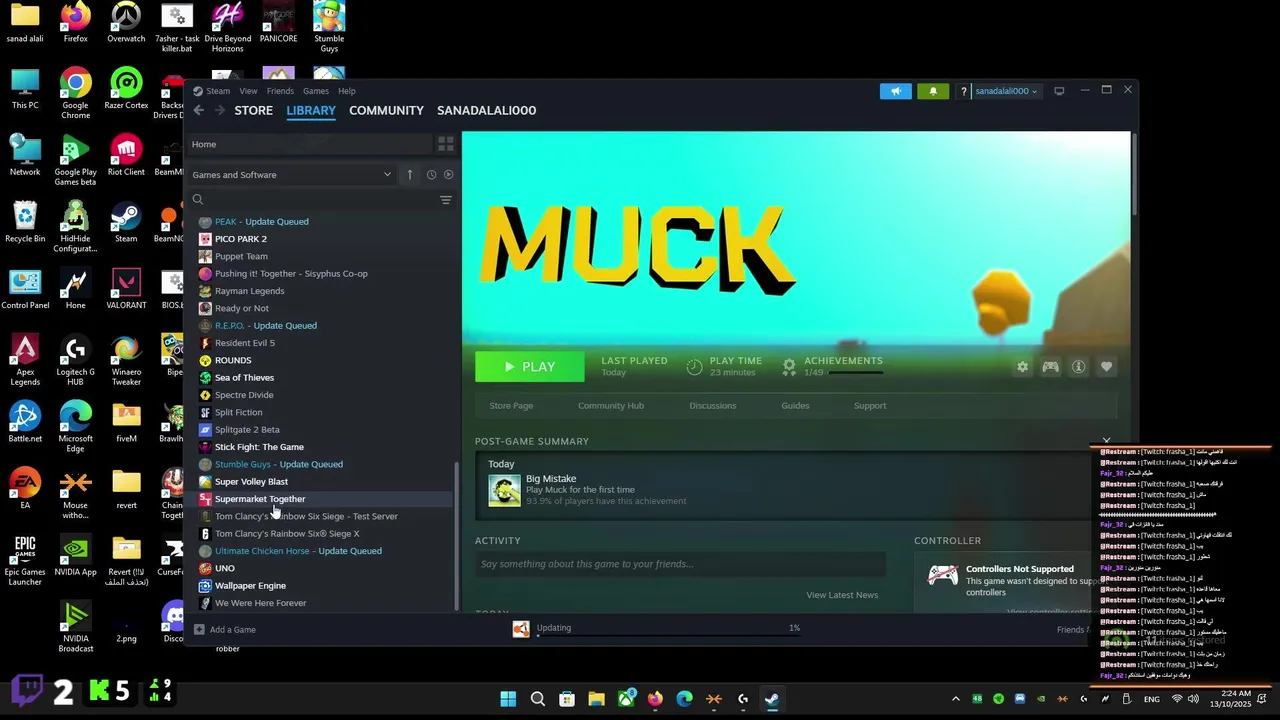Show Muck game info icon
1280x720 pixels.
pyautogui.click(x=1078, y=367)
